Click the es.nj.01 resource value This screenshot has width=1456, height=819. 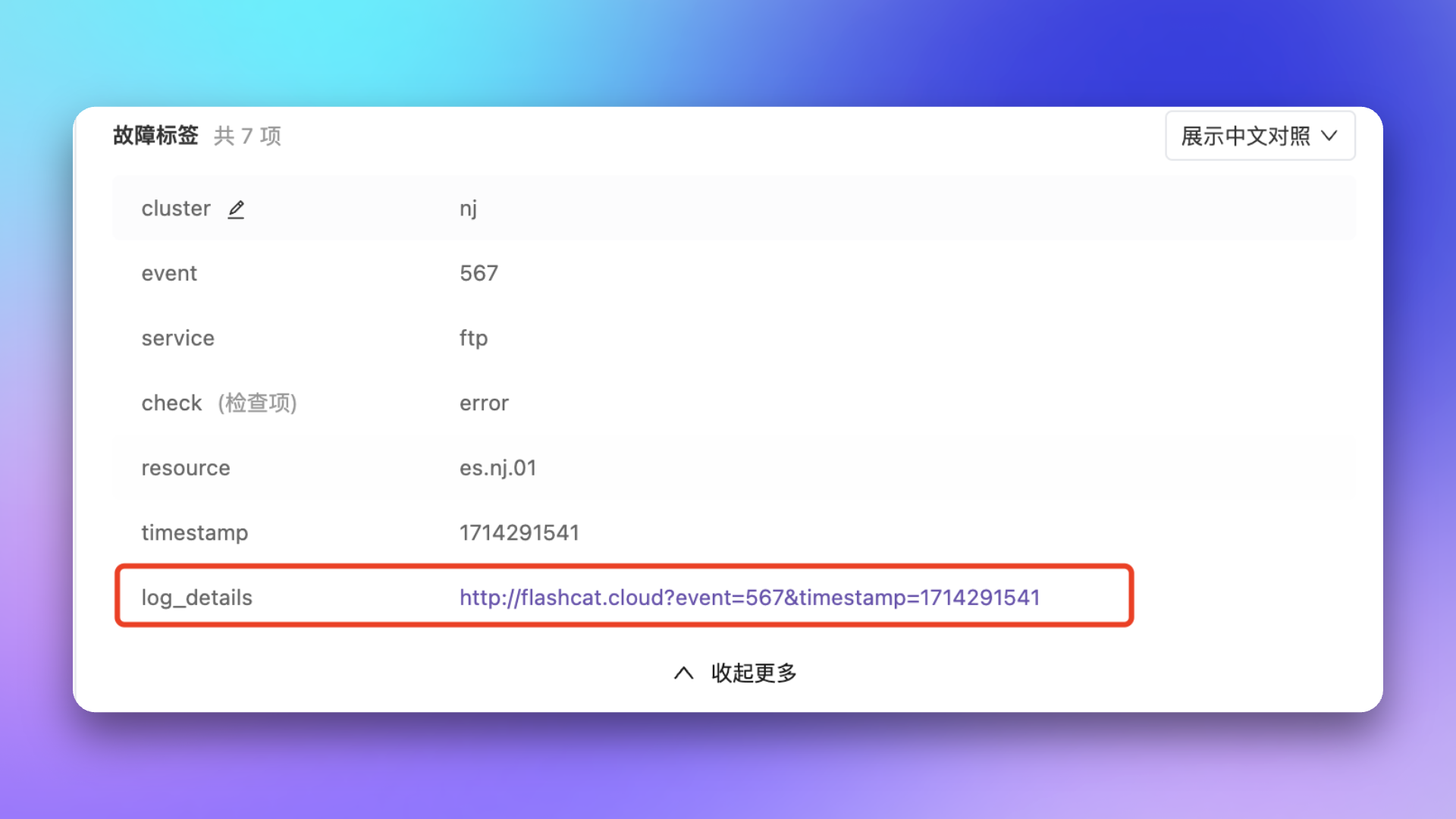[x=497, y=468]
